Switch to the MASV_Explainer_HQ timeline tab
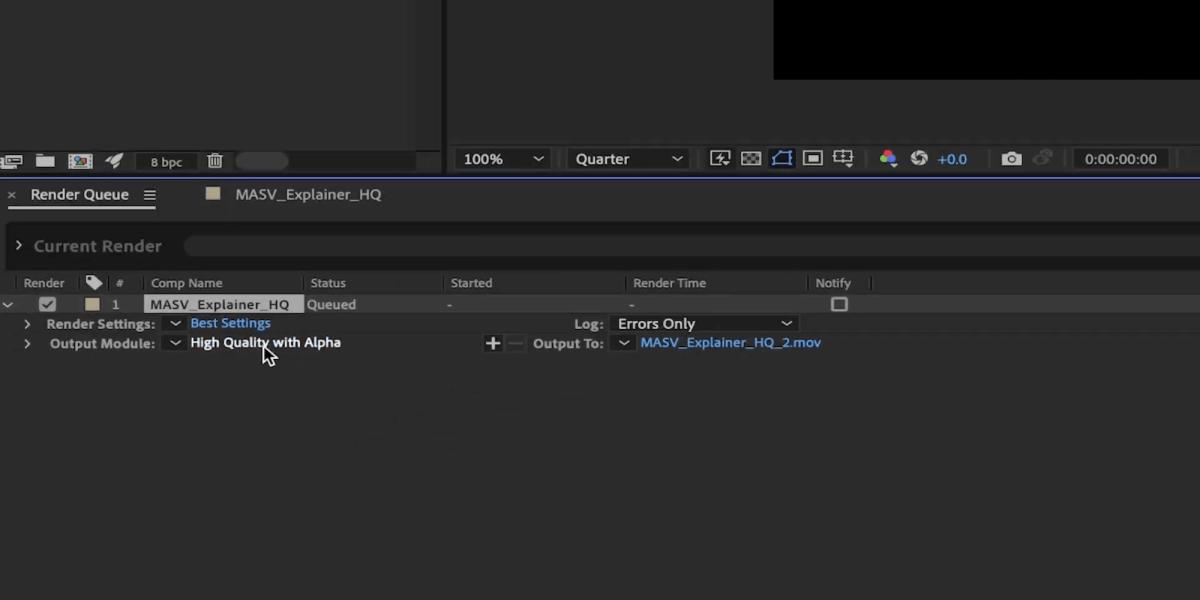 coord(307,195)
